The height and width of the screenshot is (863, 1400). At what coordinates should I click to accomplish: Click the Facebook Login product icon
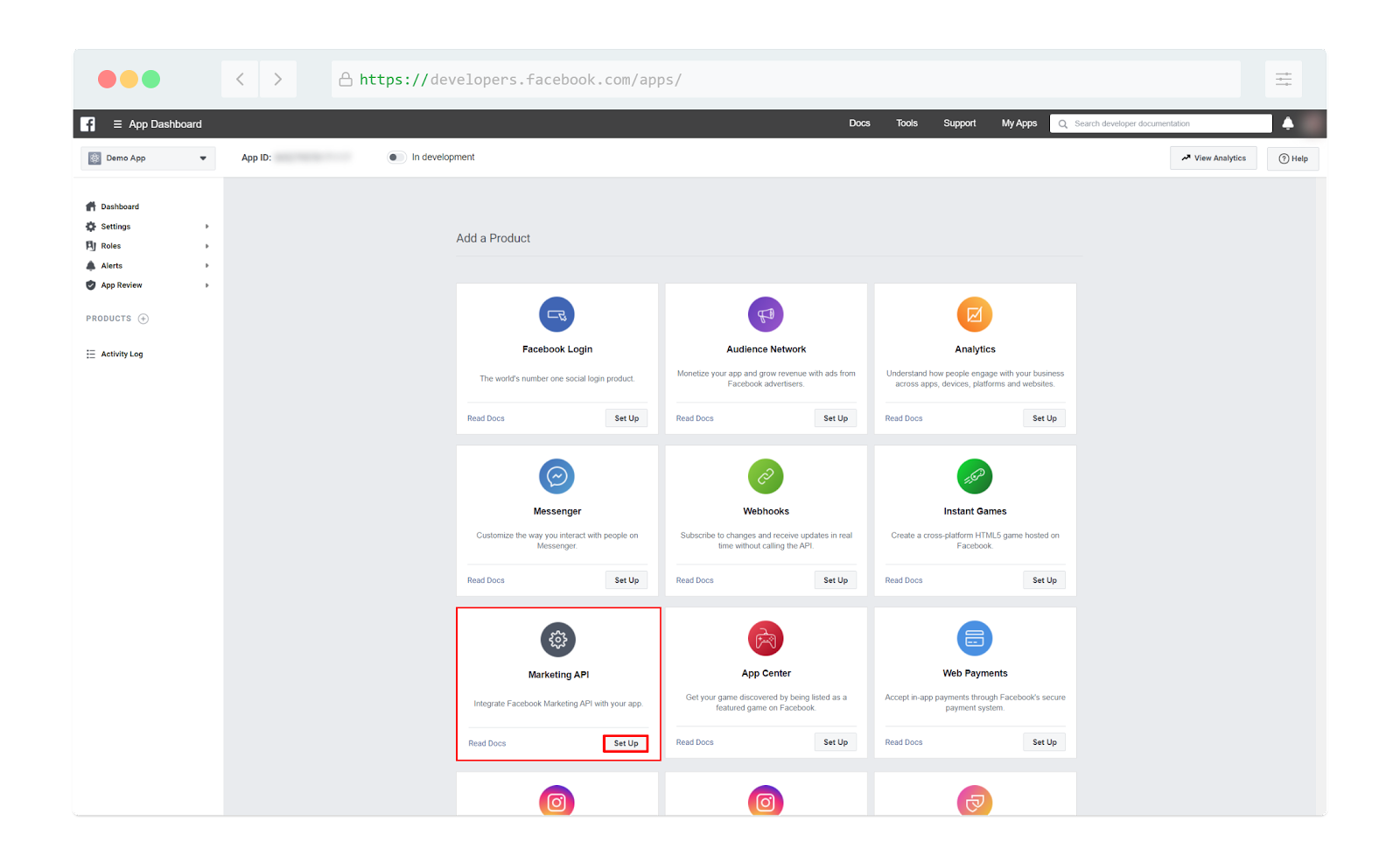coord(556,314)
